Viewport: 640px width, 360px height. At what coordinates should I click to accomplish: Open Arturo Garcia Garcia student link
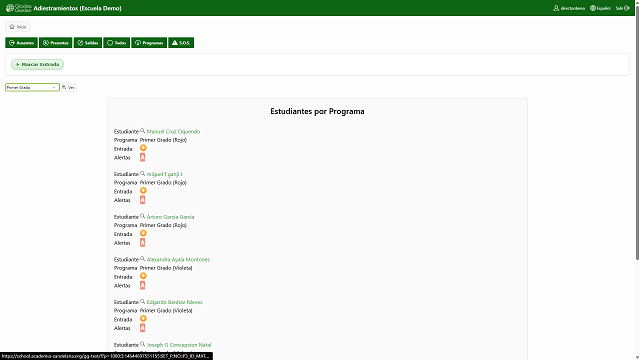170,217
